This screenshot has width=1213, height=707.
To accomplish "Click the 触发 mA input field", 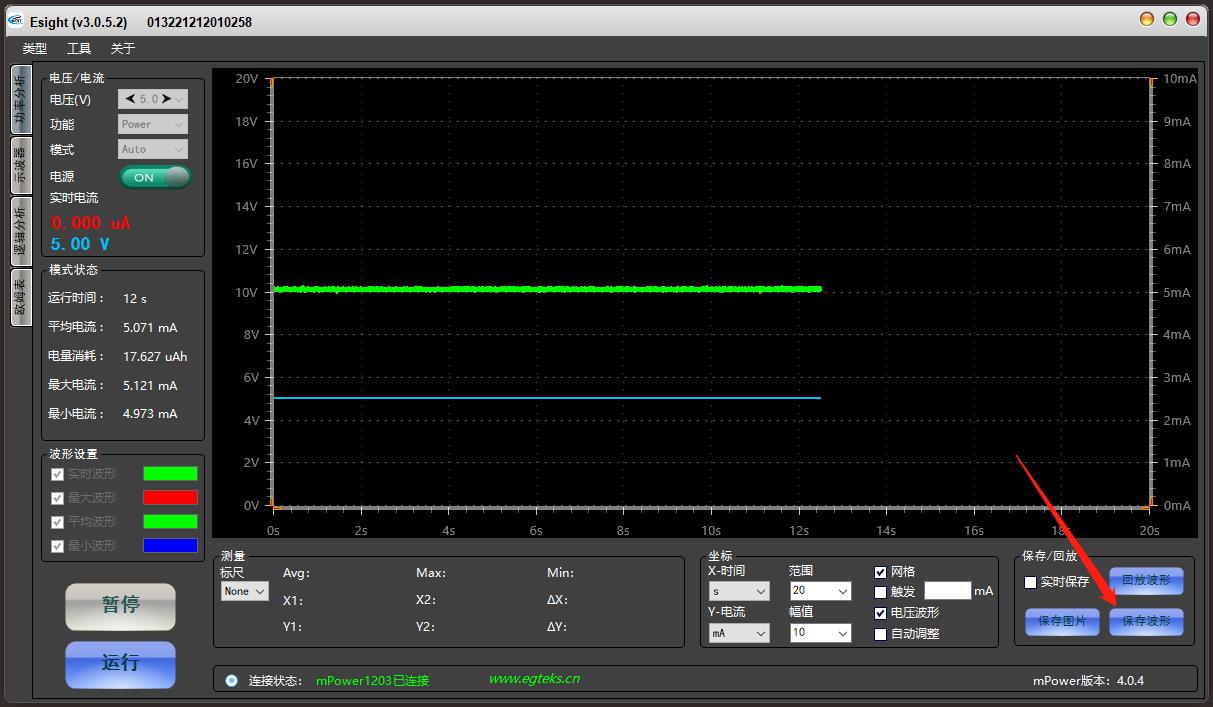I will click(x=947, y=591).
